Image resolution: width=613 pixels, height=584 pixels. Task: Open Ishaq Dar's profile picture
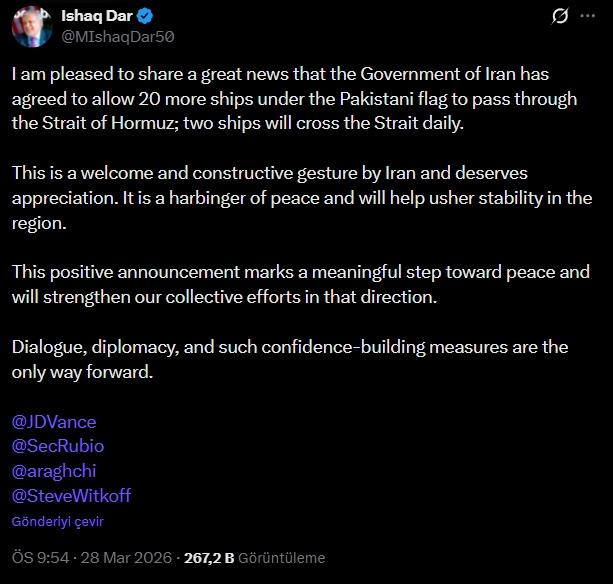coord(33,26)
